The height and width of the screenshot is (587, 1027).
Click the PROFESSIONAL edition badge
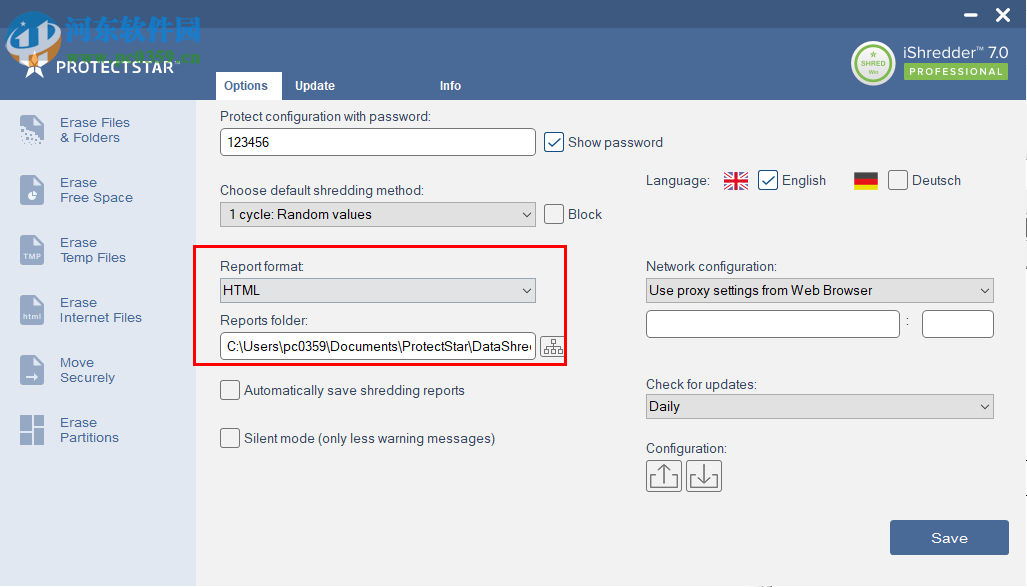[956, 71]
